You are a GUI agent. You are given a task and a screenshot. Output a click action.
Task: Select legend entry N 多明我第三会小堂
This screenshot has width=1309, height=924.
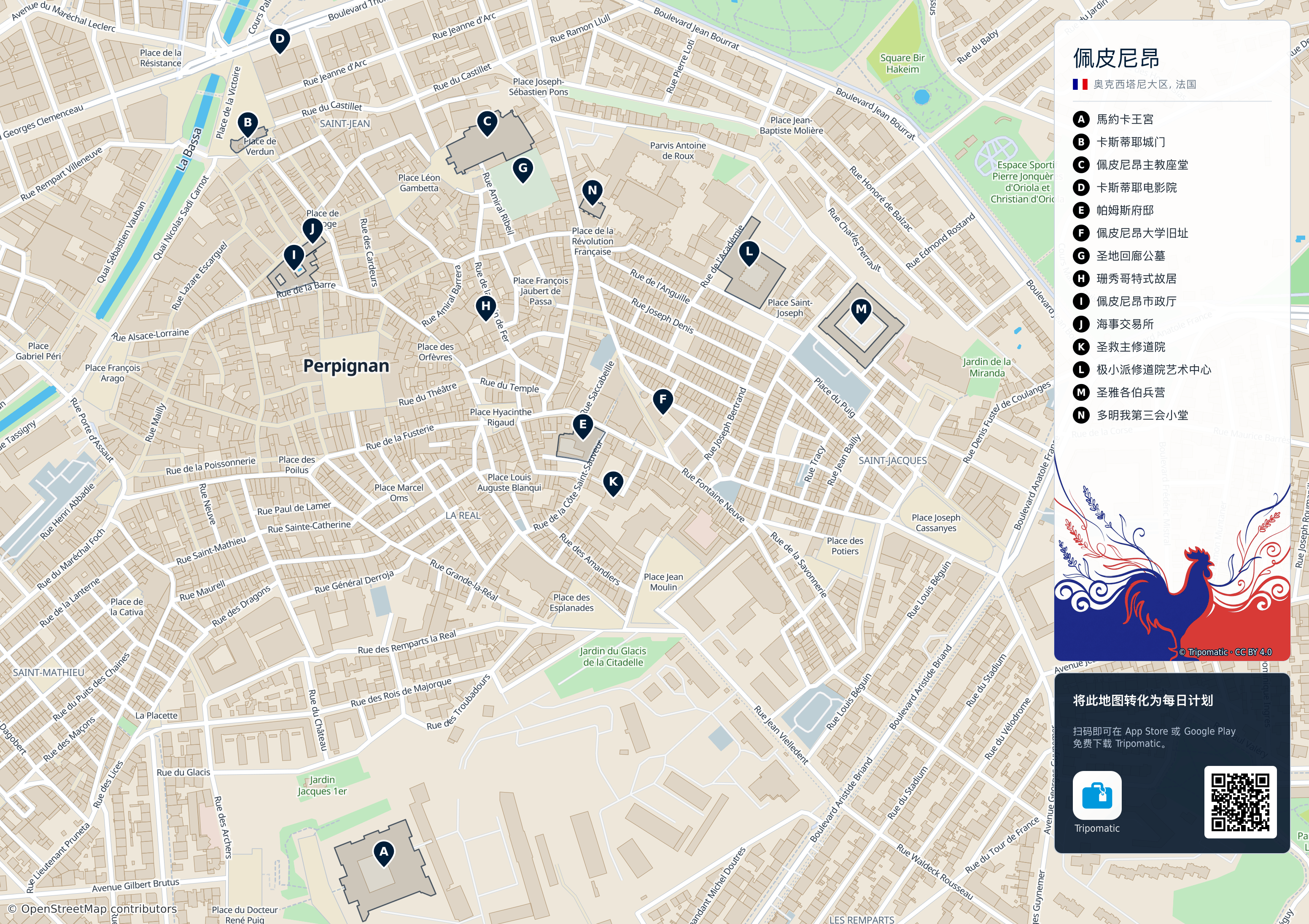[x=1131, y=416]
